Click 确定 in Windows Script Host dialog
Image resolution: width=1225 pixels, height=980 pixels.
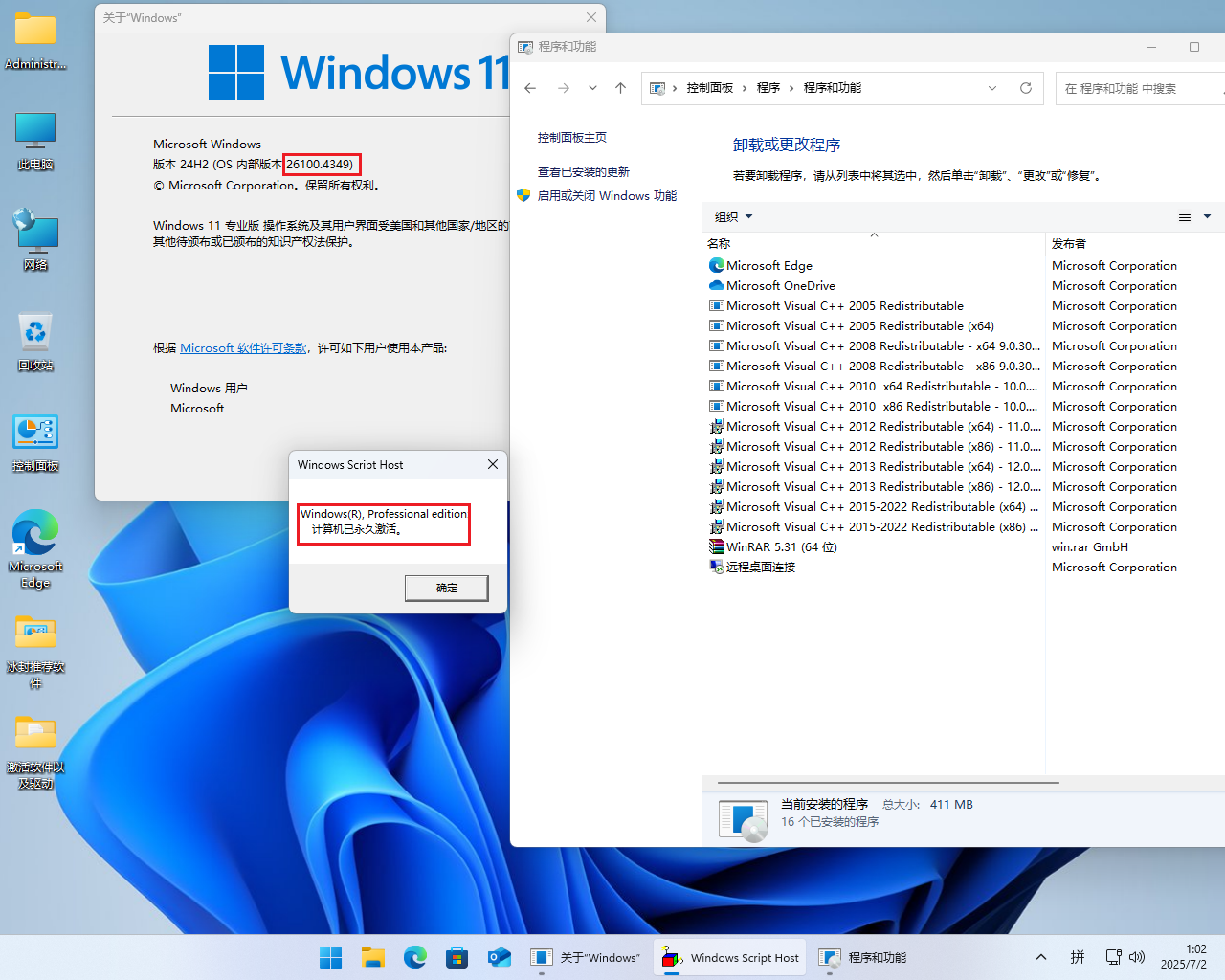(446, 588)
